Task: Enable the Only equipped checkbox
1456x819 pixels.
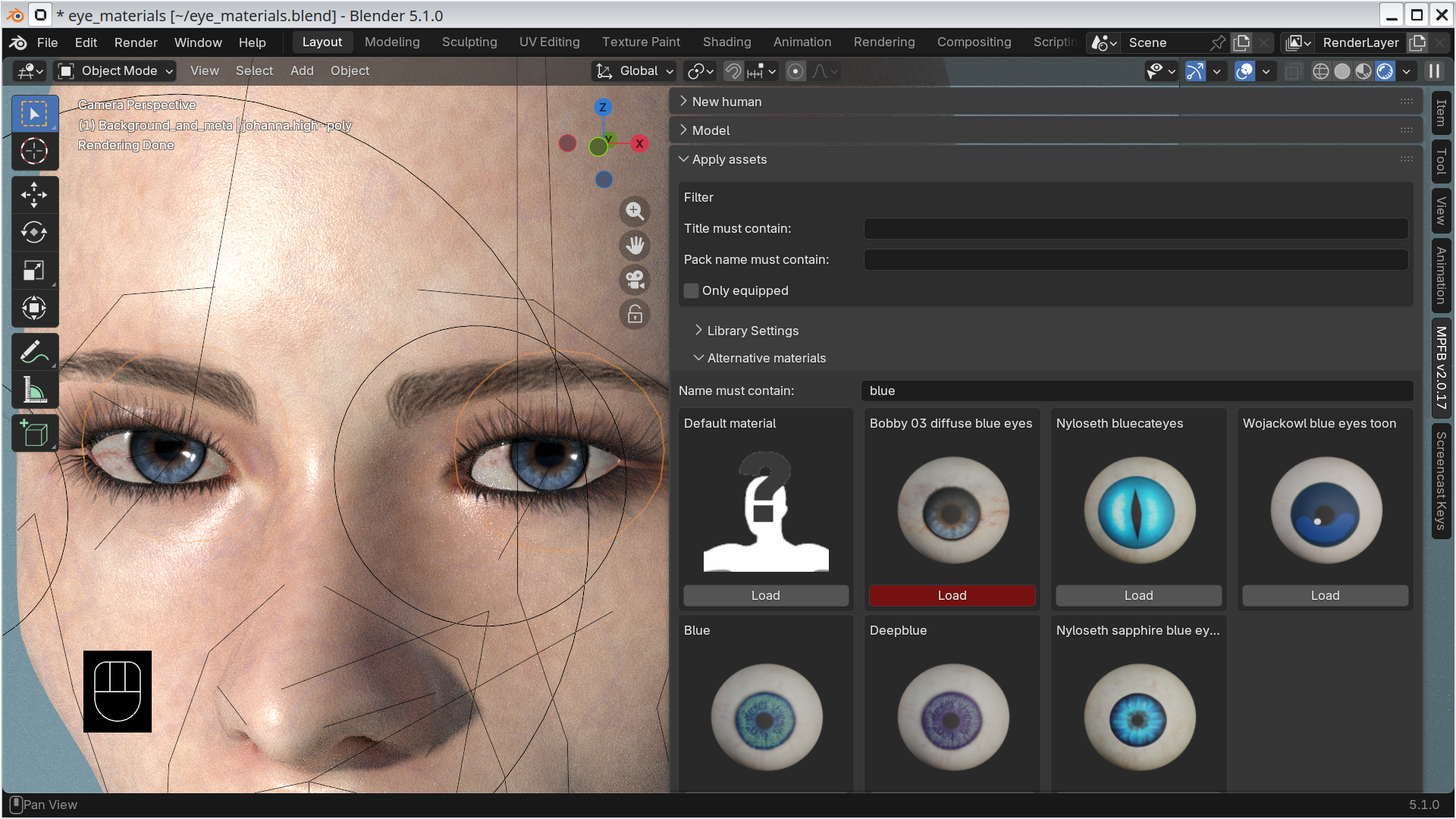Action: click(691, 290)
